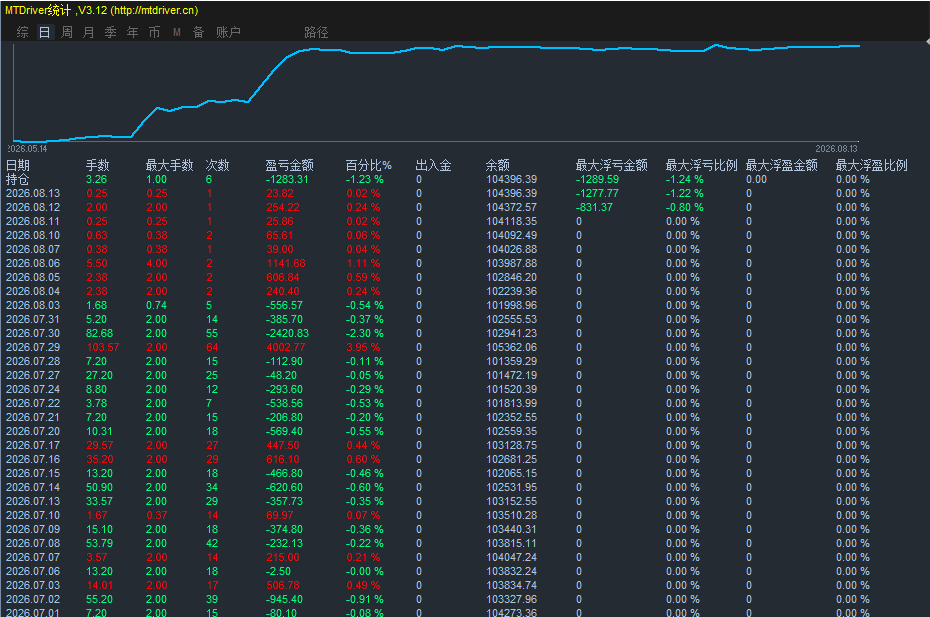Select the 日 daily tab
The width and height of the screenshot is (930, 617).
pyautogui.click(x=44, y=32)
